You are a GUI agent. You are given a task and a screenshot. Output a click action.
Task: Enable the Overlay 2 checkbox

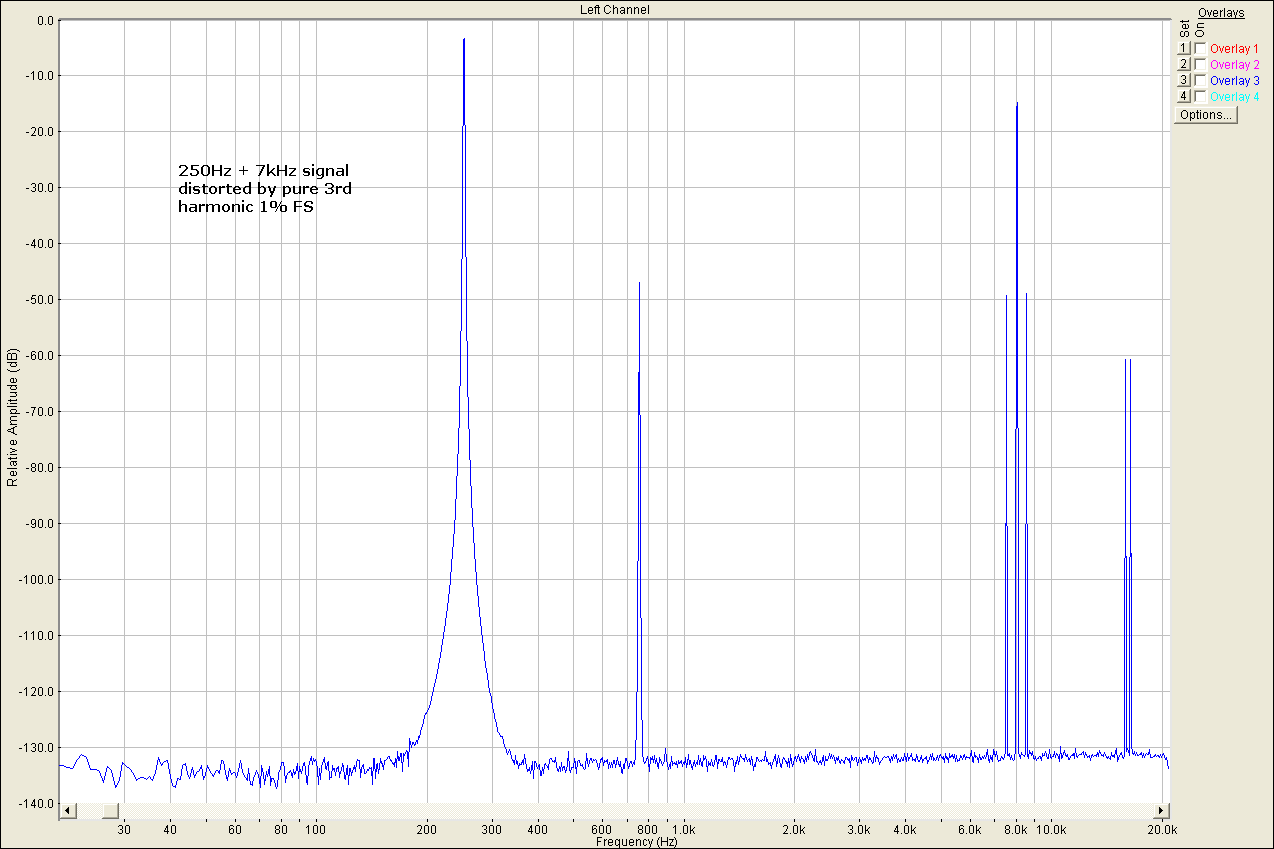point(1200,64)
